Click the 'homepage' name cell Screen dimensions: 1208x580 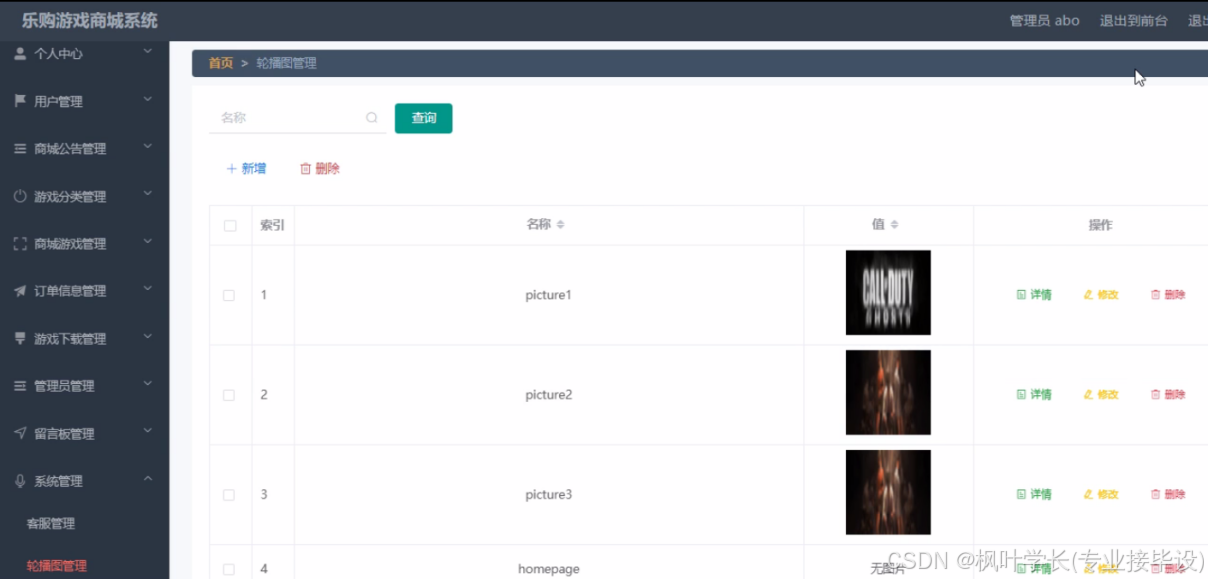[x=549, y=569]
